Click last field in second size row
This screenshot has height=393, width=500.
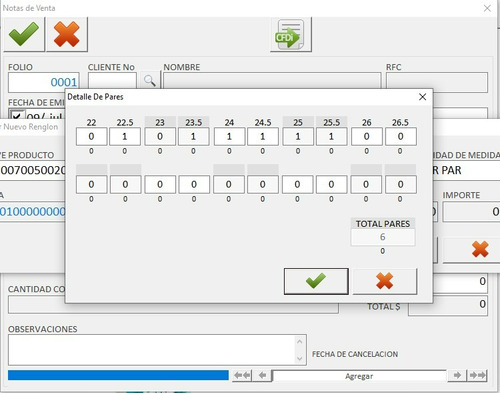click(400, 184)
